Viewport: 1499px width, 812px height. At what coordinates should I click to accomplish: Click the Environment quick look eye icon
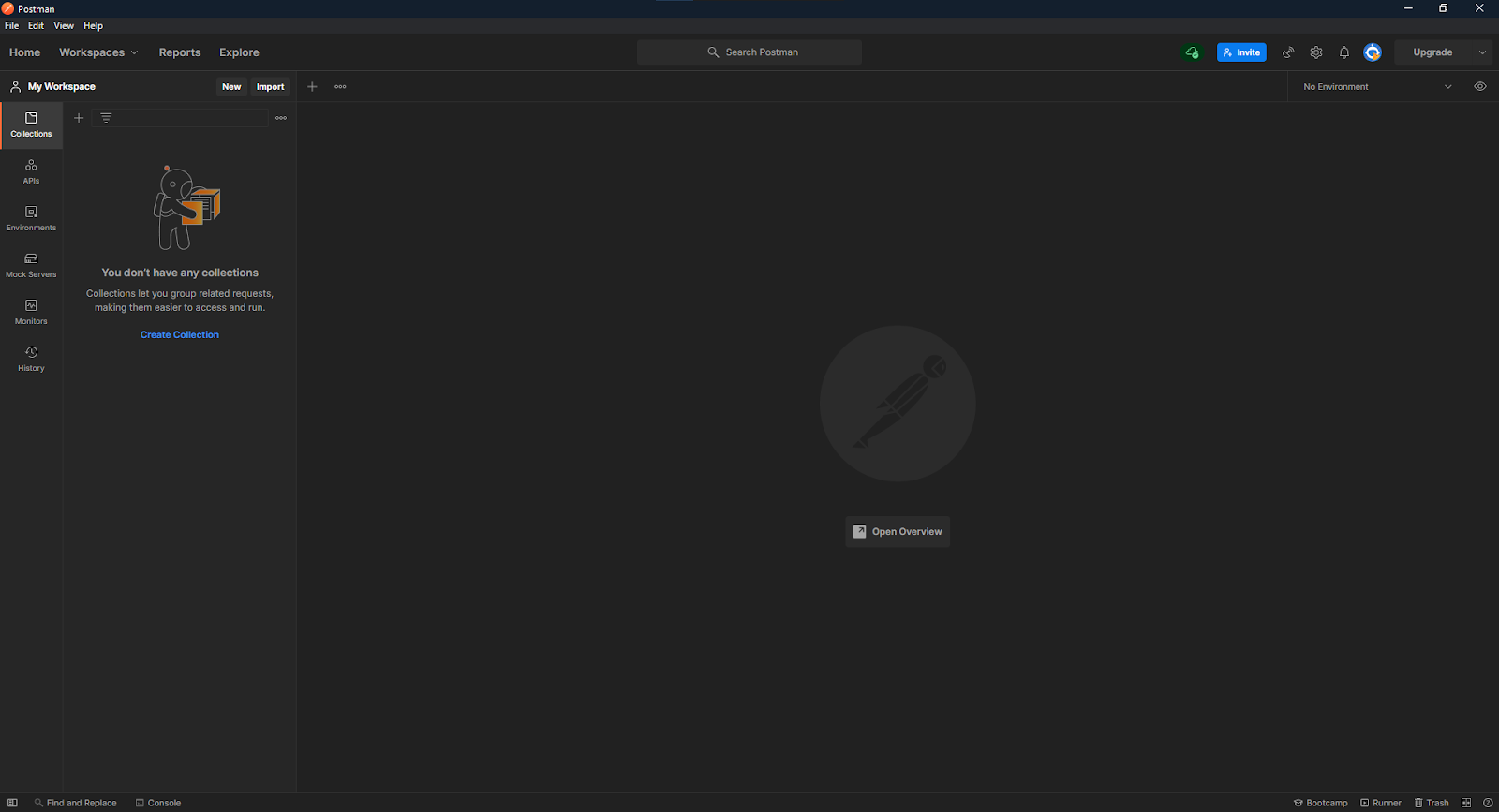1480,86
